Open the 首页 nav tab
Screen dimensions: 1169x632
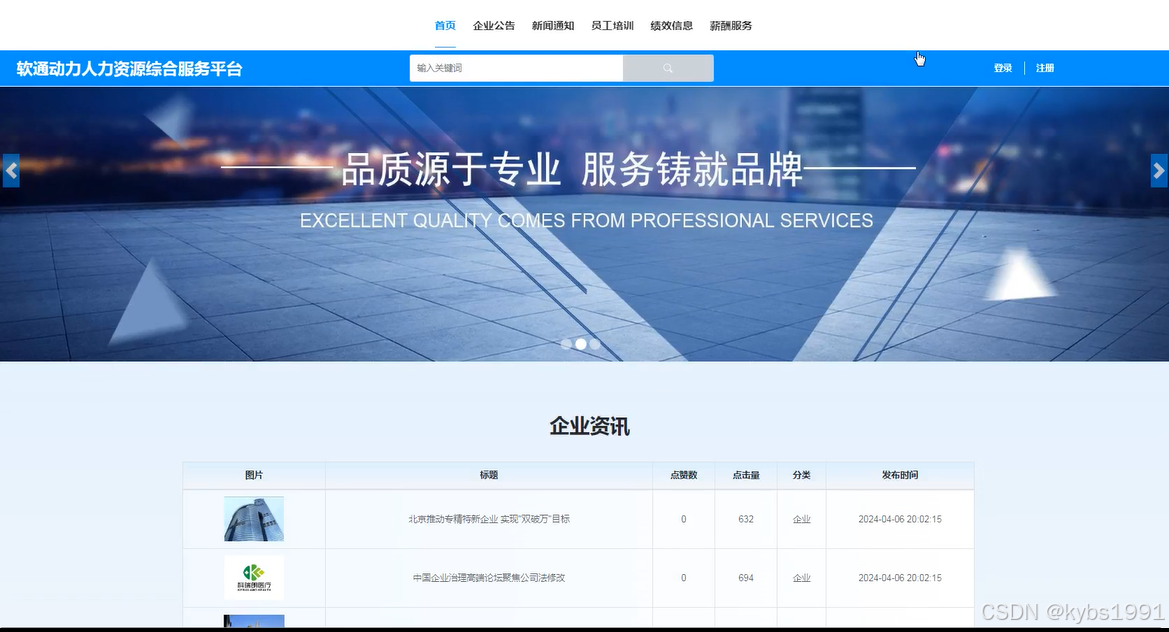point(445,25)
